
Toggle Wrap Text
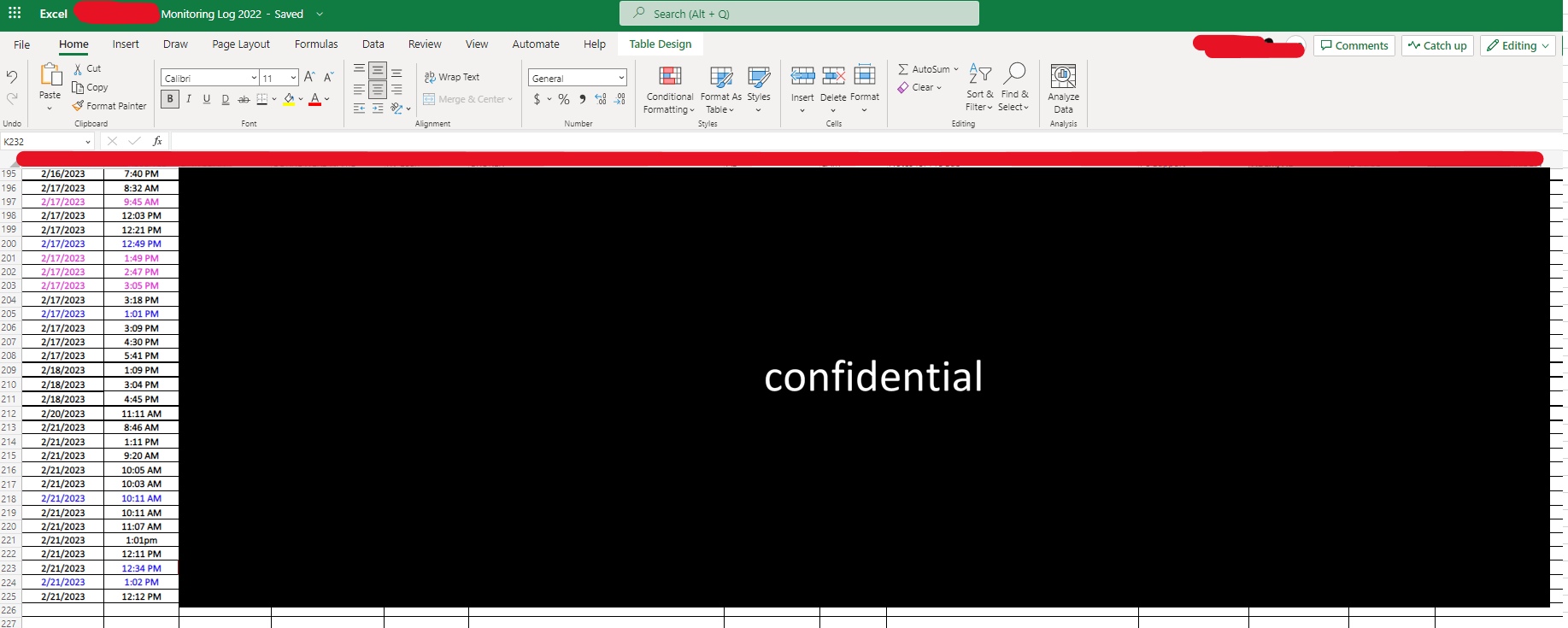452,77
